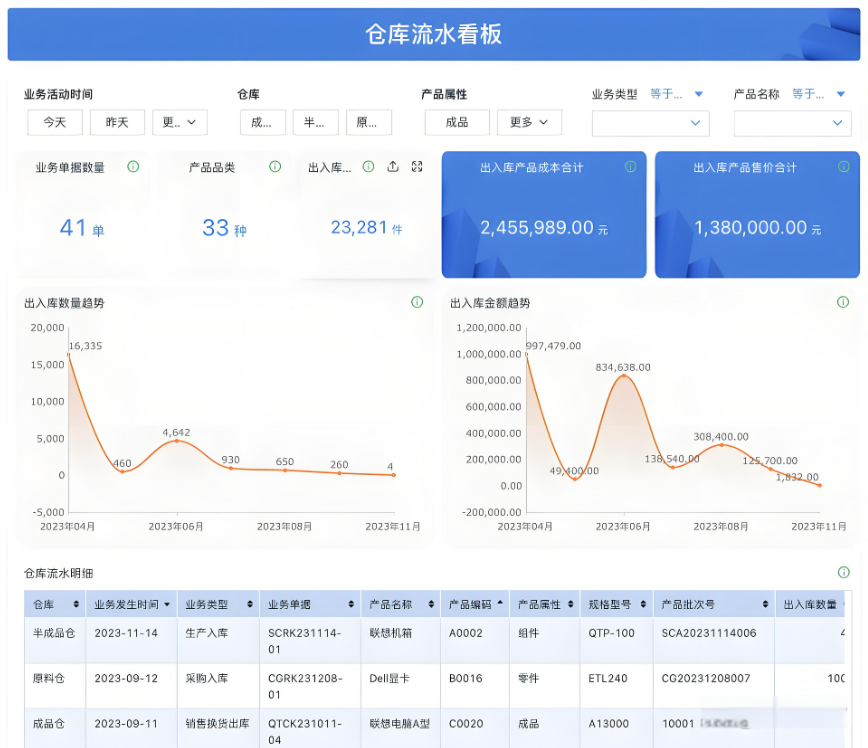Click info icon on 业务单据数量 card

[133, 167]
